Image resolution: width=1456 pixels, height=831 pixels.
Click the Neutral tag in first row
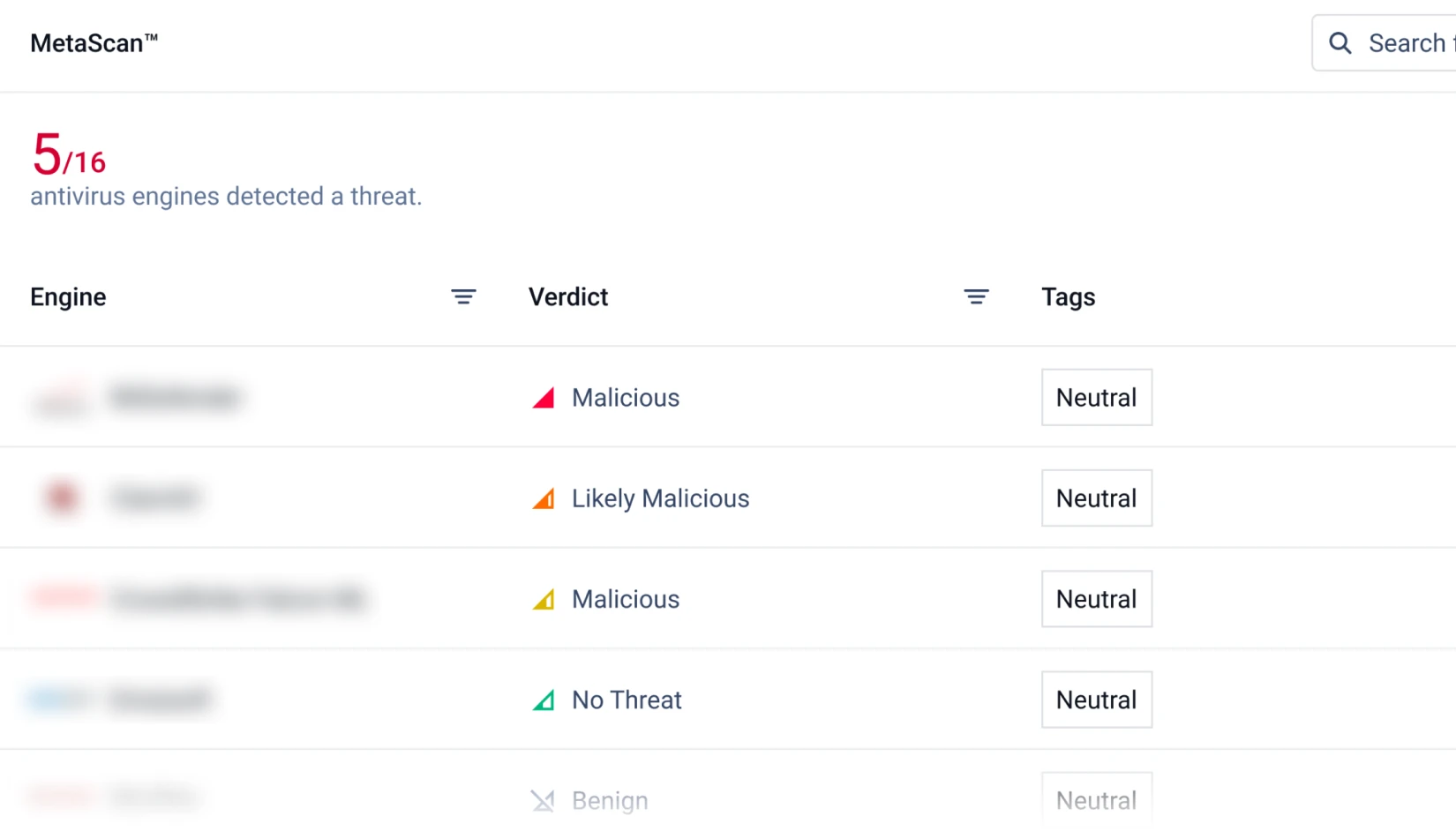[1096, 398]
